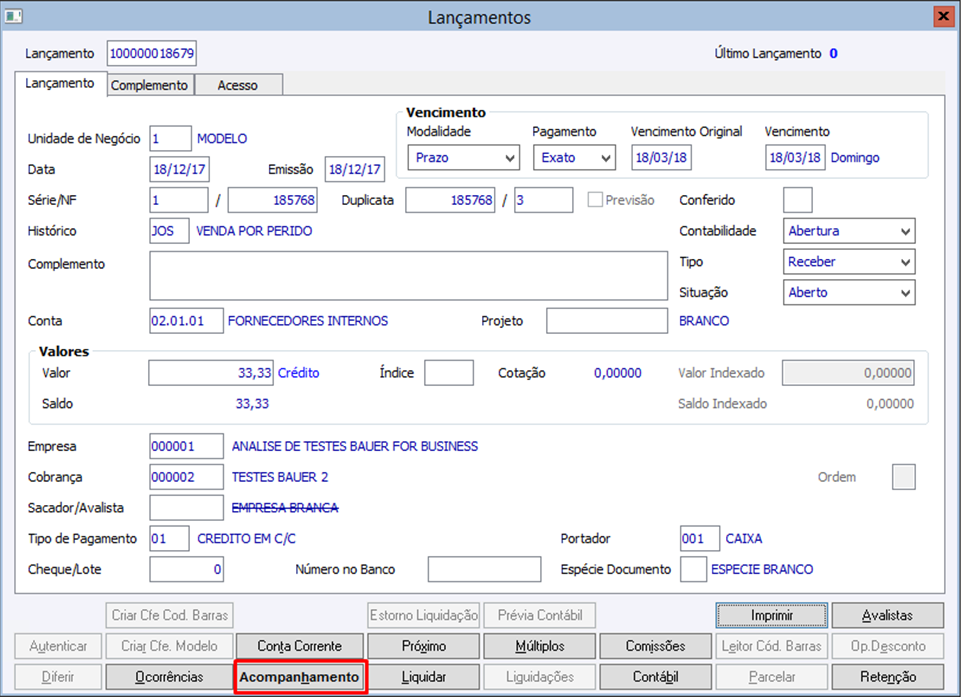Image resolution: width=962 pixels, height=698 pixels.
Task: Click the Vencimento Original date field
Action: [661, 158]
